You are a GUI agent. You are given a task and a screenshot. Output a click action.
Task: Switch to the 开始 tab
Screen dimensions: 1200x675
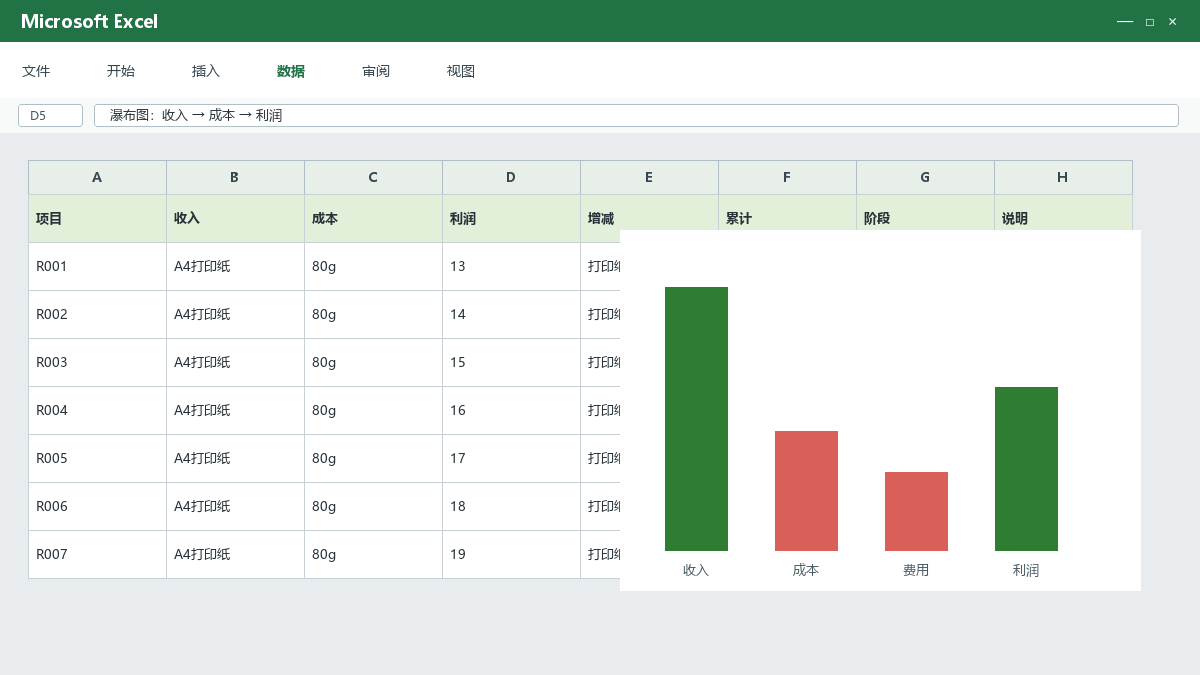coord(121,71)
